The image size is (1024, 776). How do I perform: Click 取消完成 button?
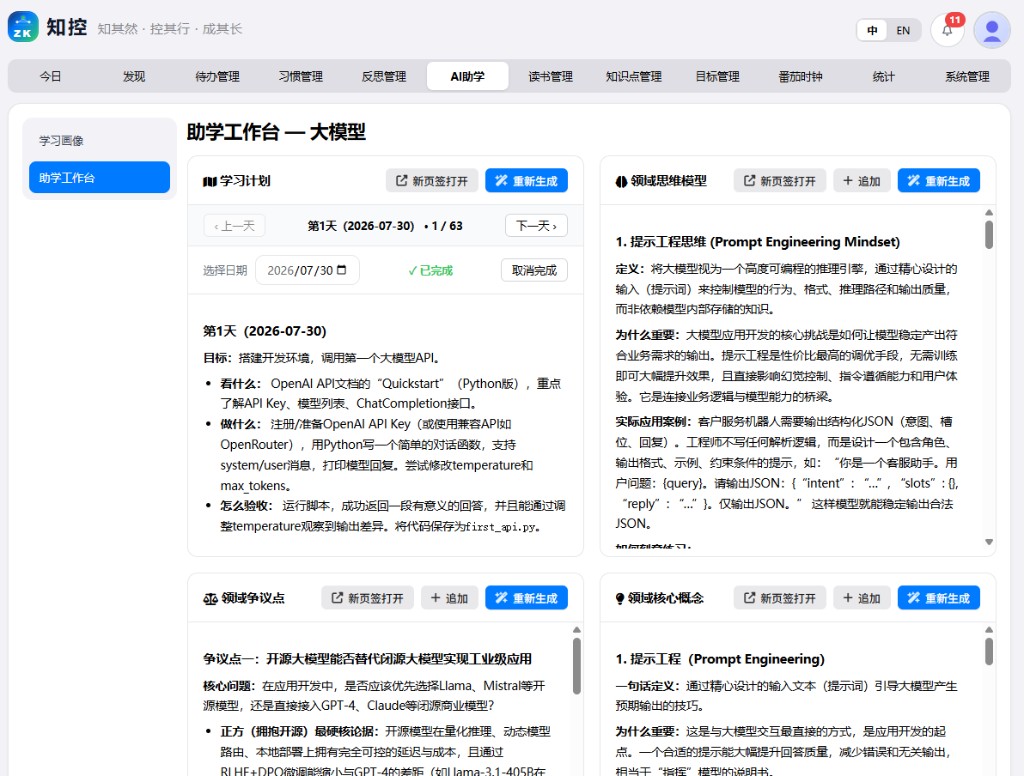click(x=534, y=270)
